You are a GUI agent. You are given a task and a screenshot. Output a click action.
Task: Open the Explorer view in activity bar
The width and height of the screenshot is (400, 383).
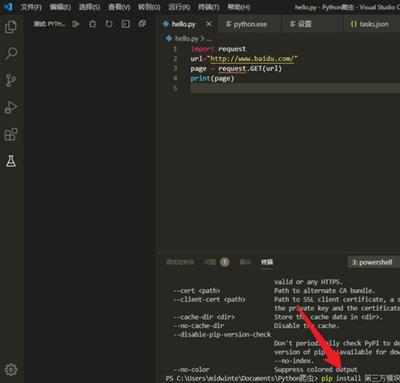point(11,27)
